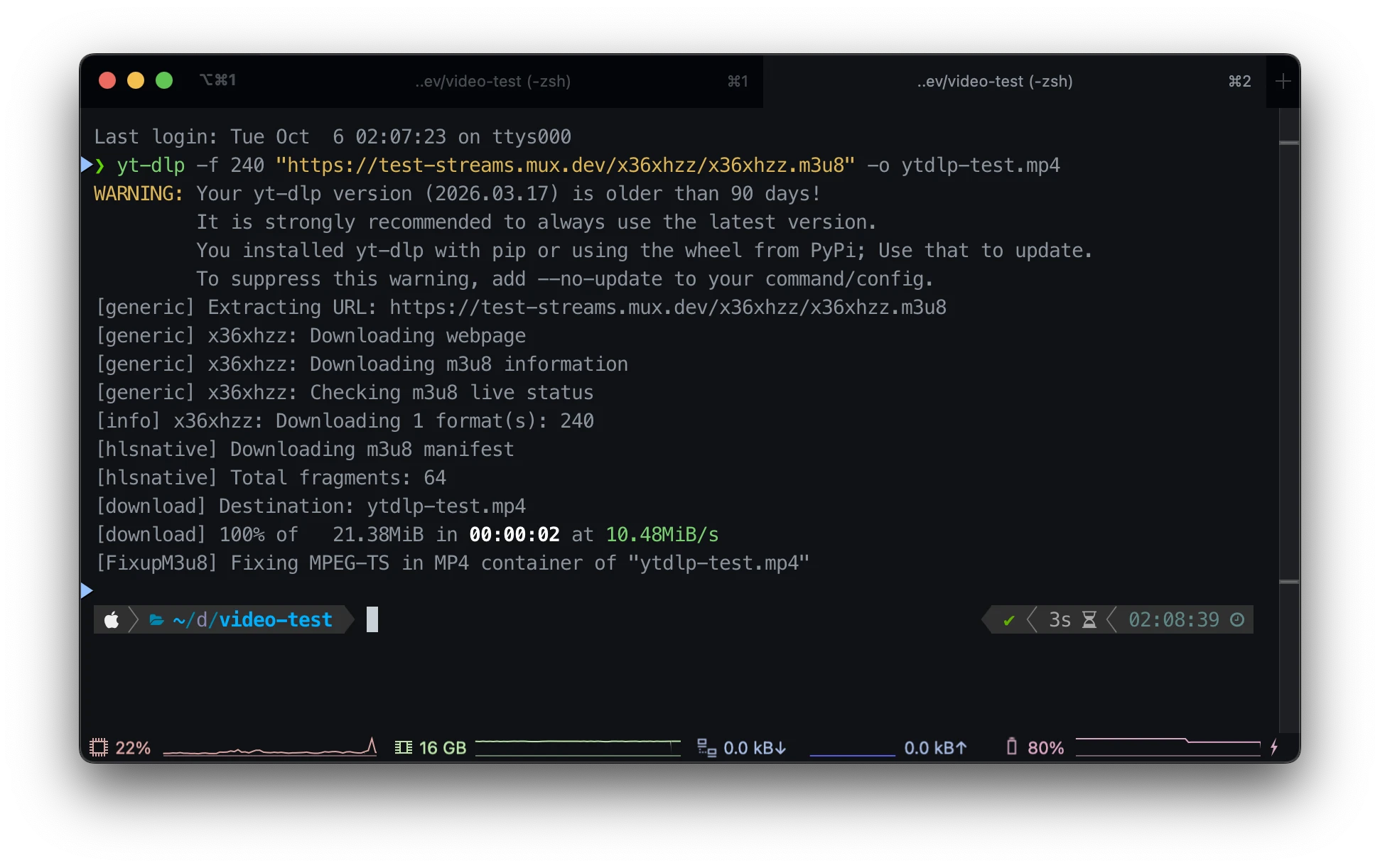Click the '[FixupM3u8] Fixing MPEG-TS' line
1380x868 pixels.
(x=453, y=563)
